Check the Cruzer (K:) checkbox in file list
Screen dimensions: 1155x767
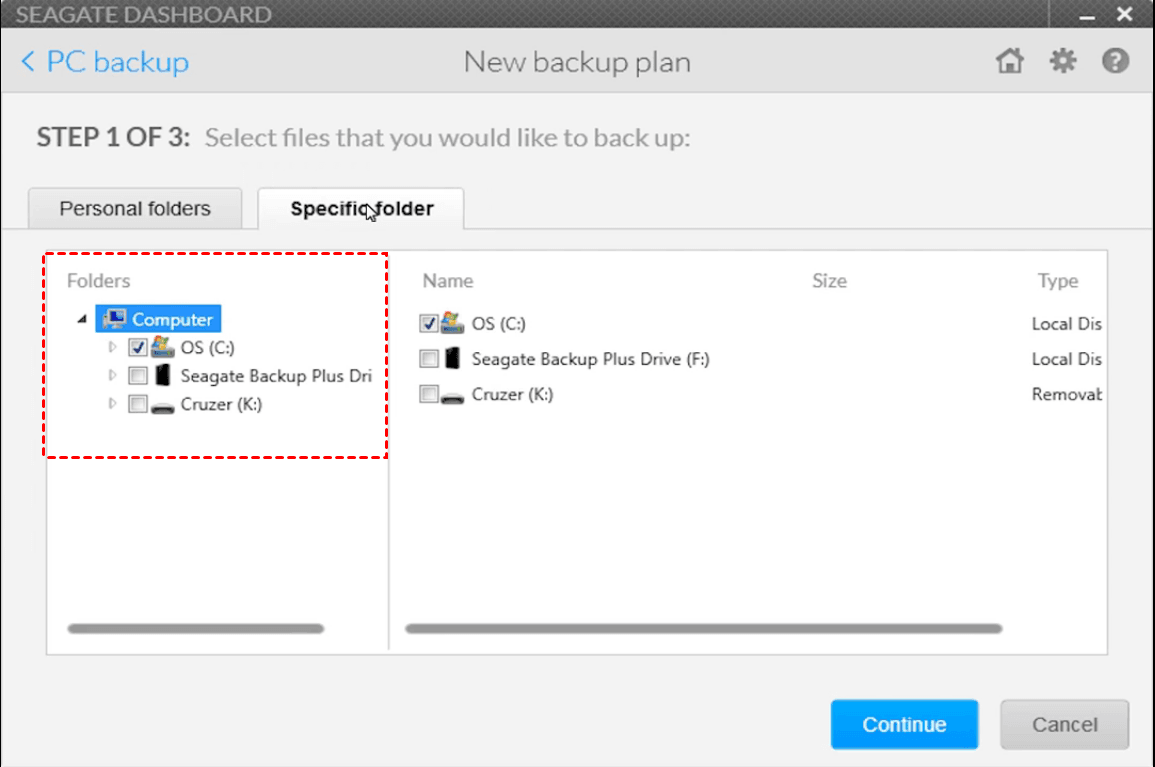click(429, 395)
